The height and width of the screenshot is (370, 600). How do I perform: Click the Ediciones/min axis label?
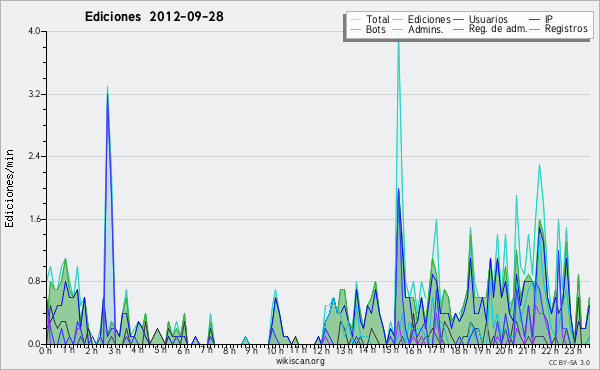(9, 188)
